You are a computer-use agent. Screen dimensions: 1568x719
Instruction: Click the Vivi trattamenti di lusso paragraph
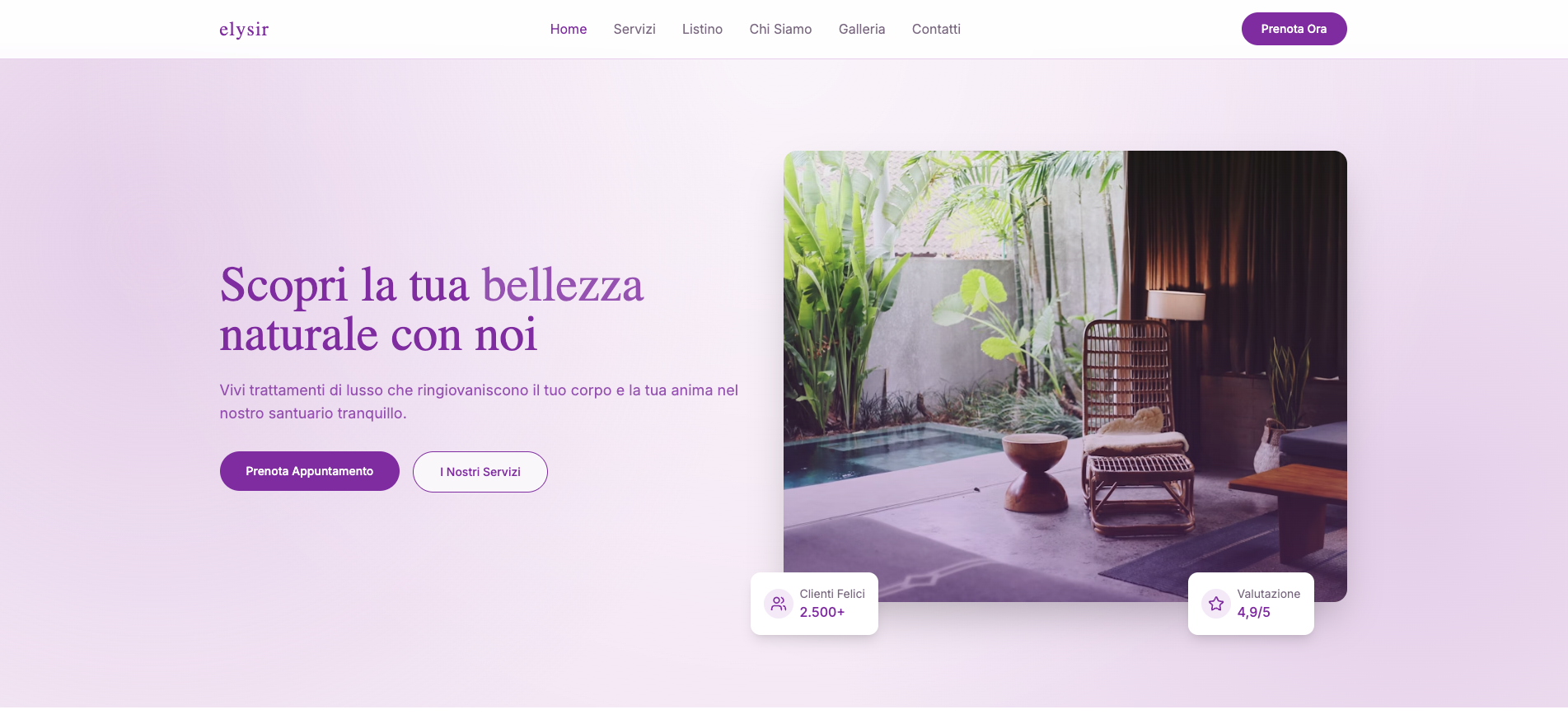(479, 402)
